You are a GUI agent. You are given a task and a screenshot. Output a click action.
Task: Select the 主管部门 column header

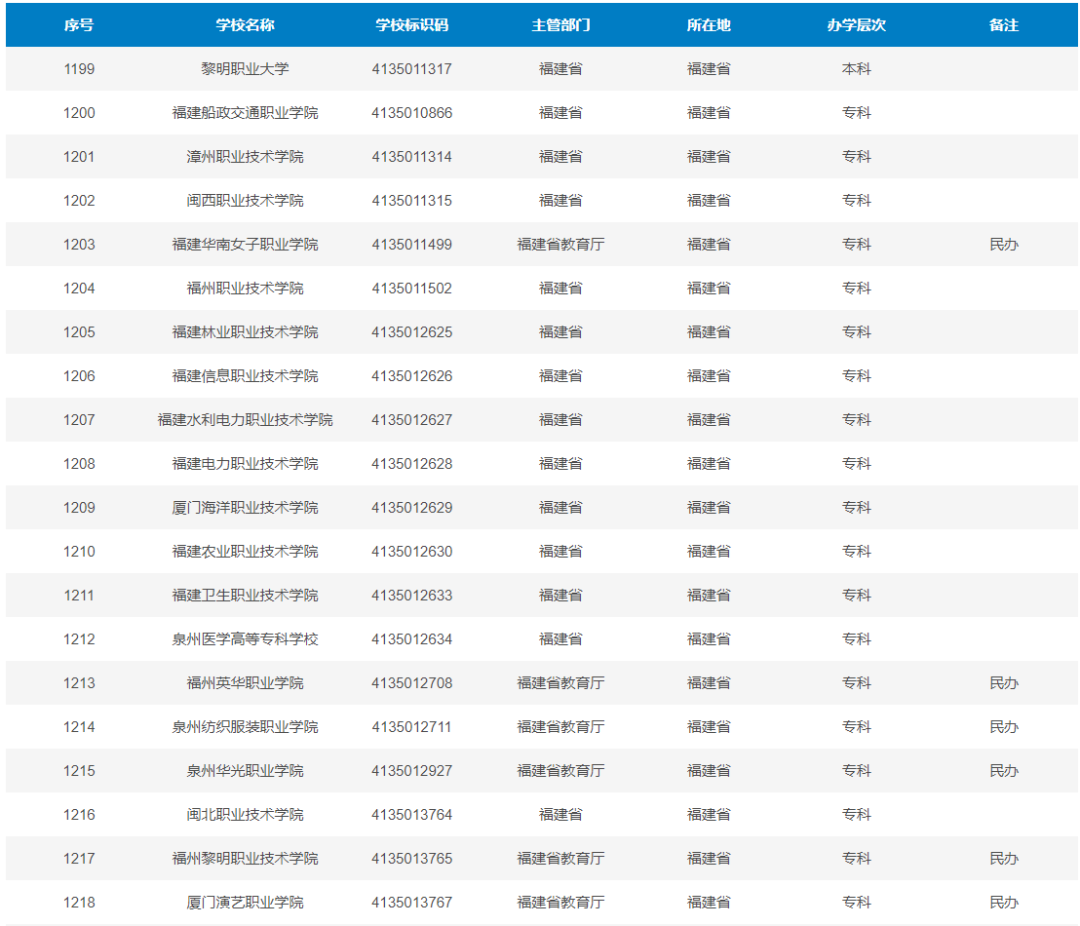click(x=560, y=25)
